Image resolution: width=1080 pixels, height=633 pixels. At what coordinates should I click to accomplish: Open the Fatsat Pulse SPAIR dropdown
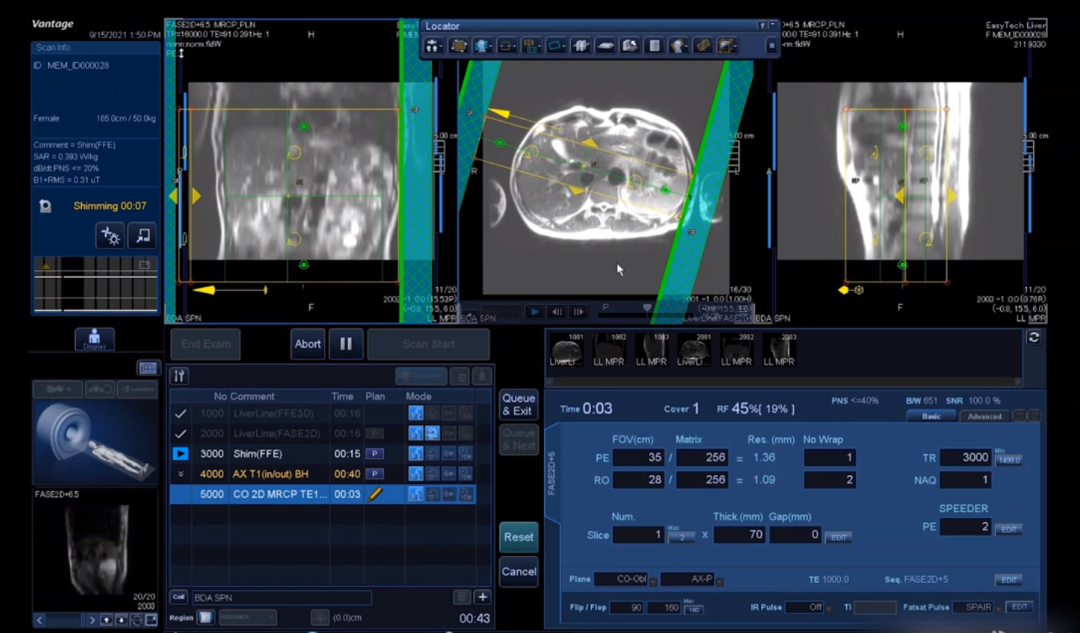[x=998, y=609]
